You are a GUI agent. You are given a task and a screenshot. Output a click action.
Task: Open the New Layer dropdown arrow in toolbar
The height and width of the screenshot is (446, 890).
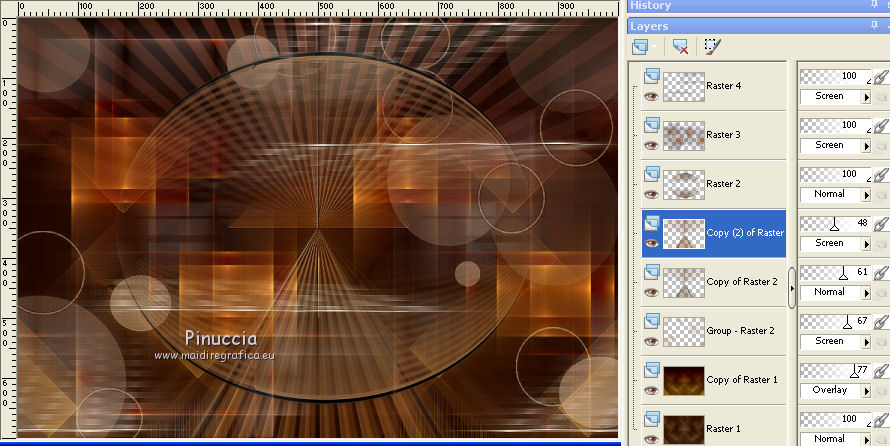[655, 46]
